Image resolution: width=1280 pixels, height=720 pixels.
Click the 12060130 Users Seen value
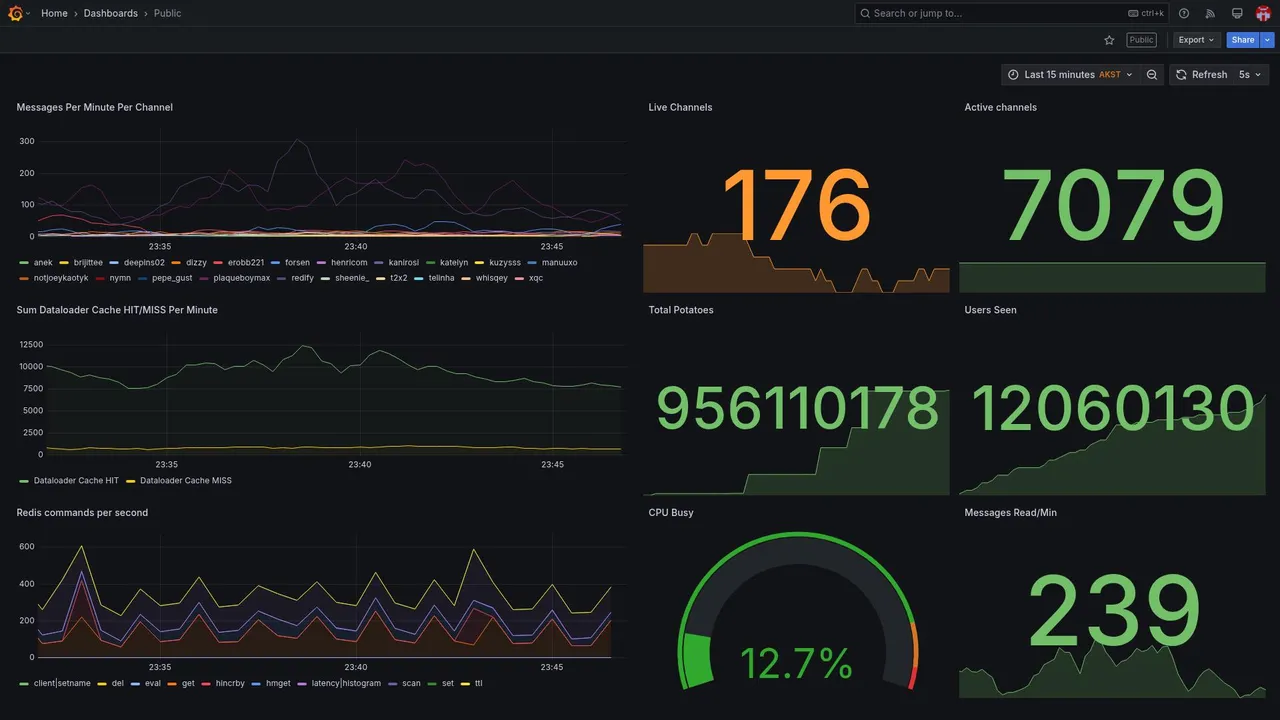tap(1113, 408)
